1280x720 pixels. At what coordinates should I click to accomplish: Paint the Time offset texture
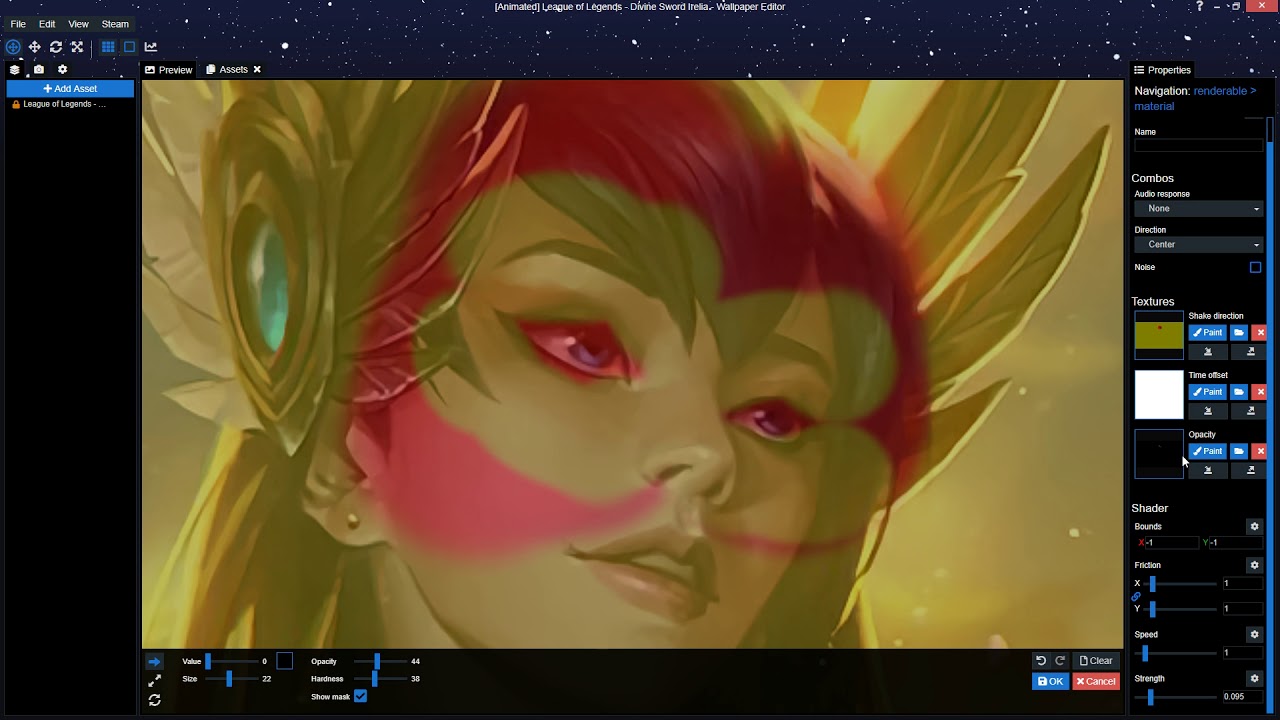click(1207, 392)
